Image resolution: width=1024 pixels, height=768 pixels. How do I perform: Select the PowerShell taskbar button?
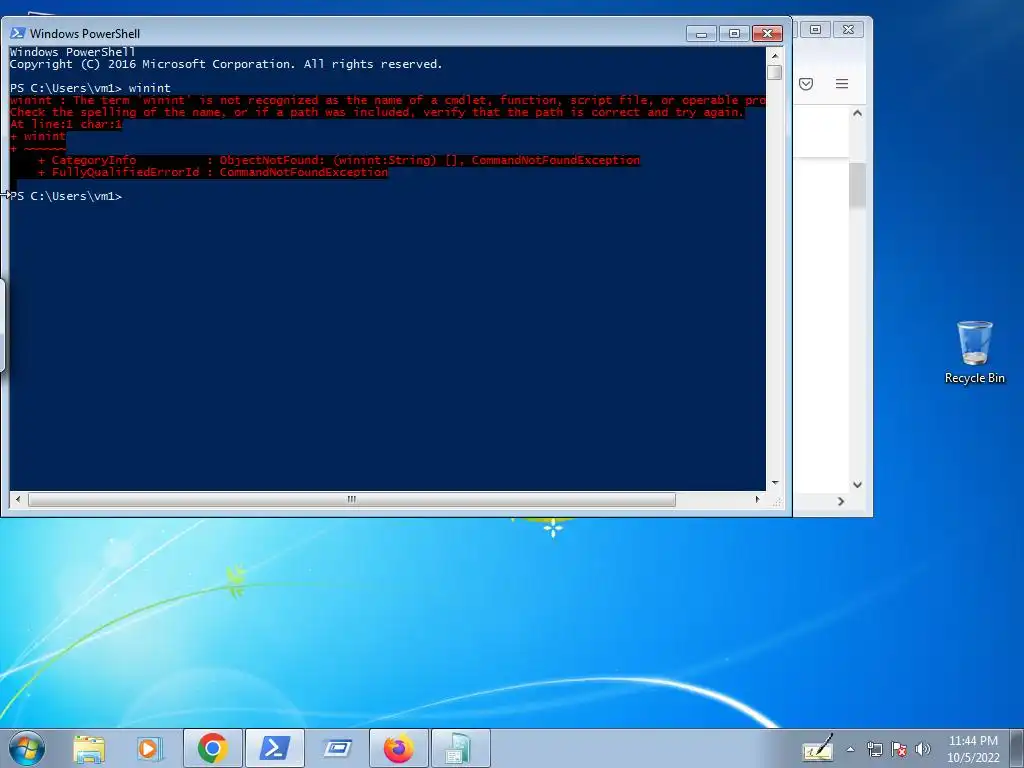274,748
